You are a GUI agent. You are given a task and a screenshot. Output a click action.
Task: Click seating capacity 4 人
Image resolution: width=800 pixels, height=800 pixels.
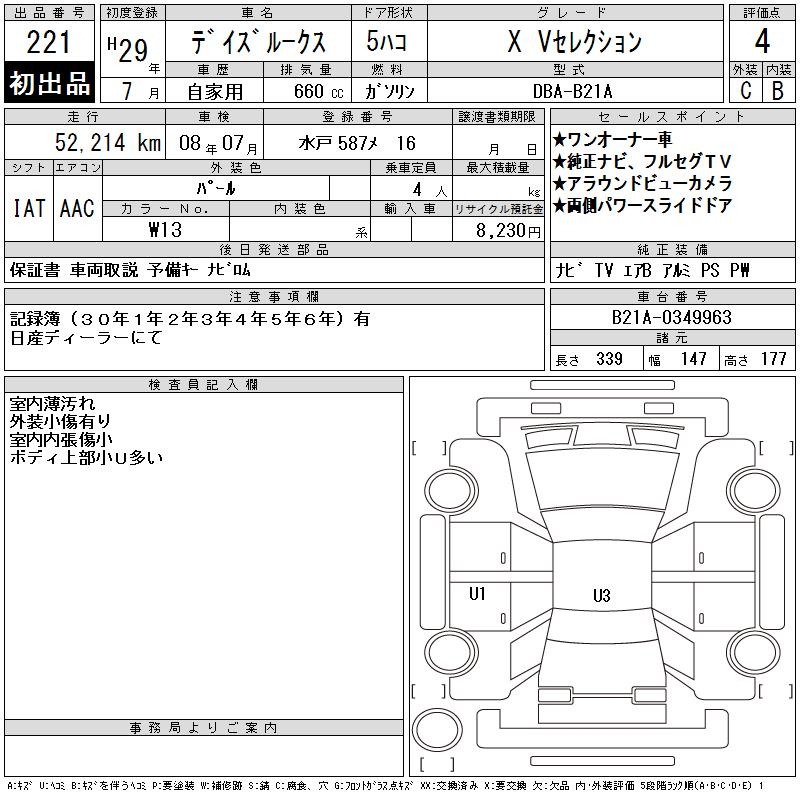430,190
